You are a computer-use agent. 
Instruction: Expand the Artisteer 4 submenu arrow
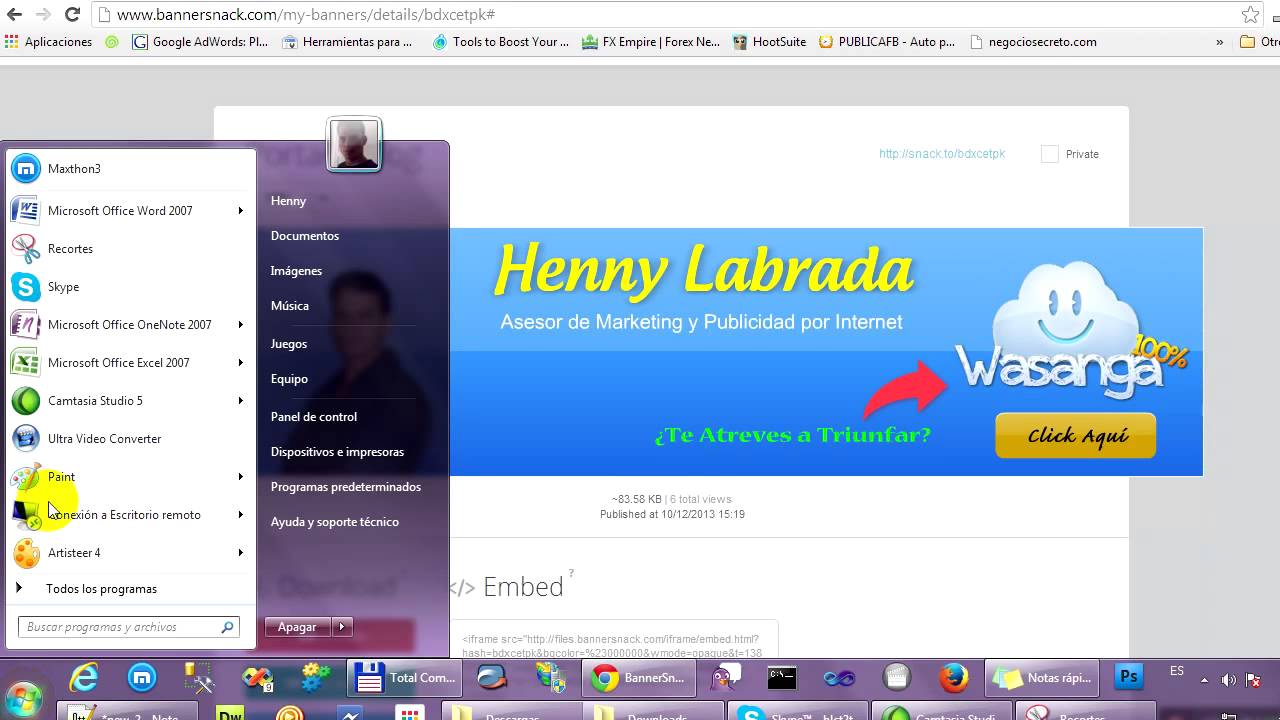[x=241, y=553]
